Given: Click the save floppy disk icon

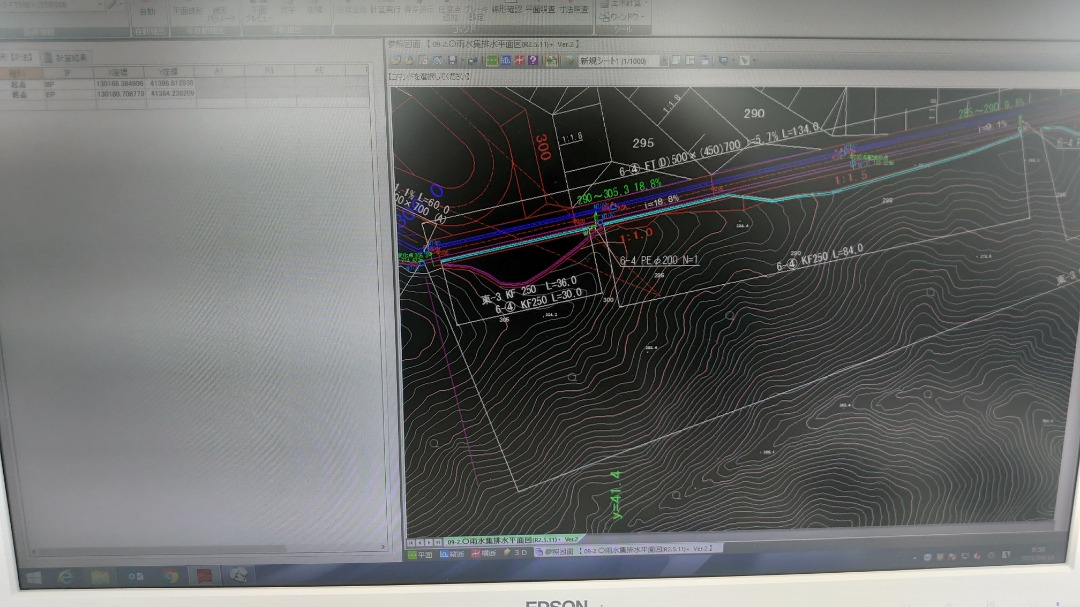Looking at the screenshot, I should click(x=452, y=61).
